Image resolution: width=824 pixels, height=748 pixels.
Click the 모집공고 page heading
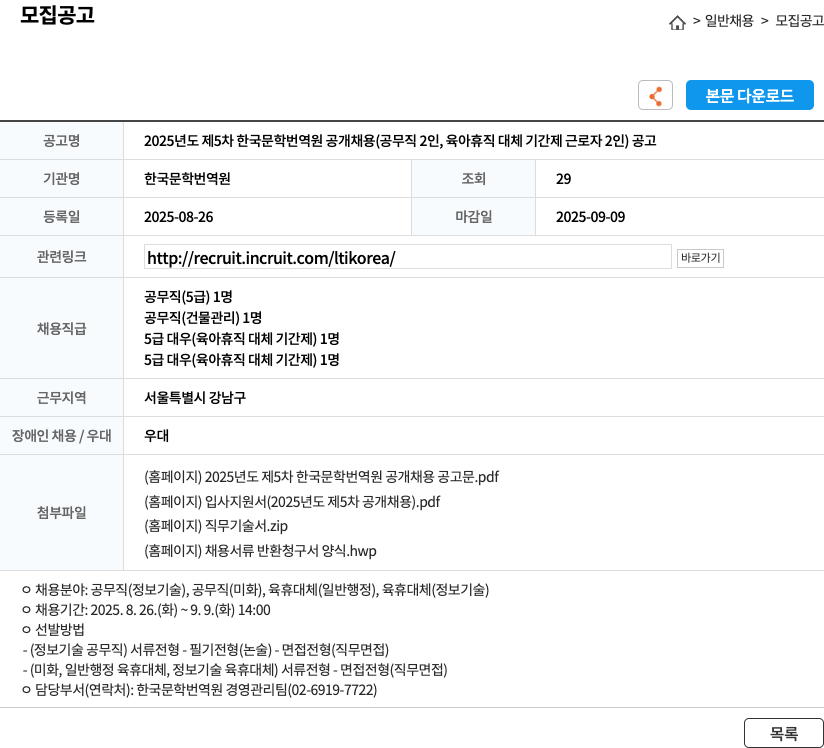57,14
